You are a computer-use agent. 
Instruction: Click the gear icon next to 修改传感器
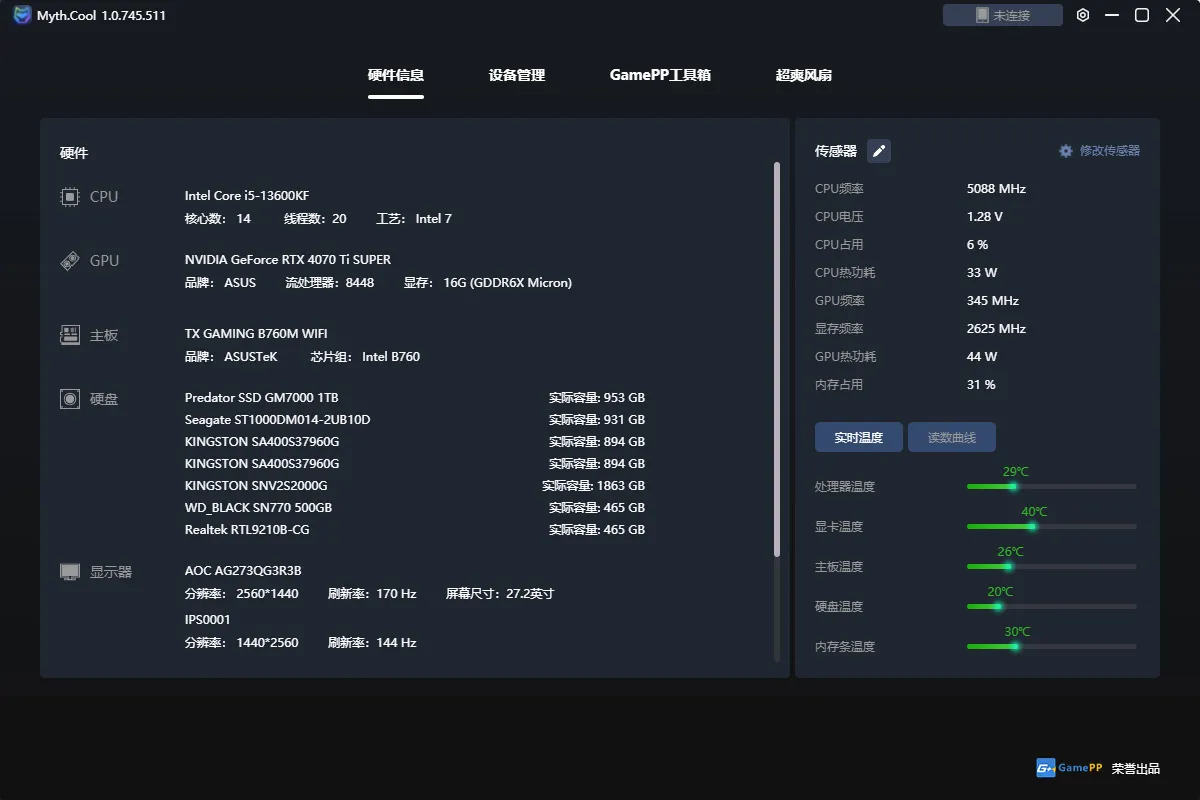(x=1066, y=151)
